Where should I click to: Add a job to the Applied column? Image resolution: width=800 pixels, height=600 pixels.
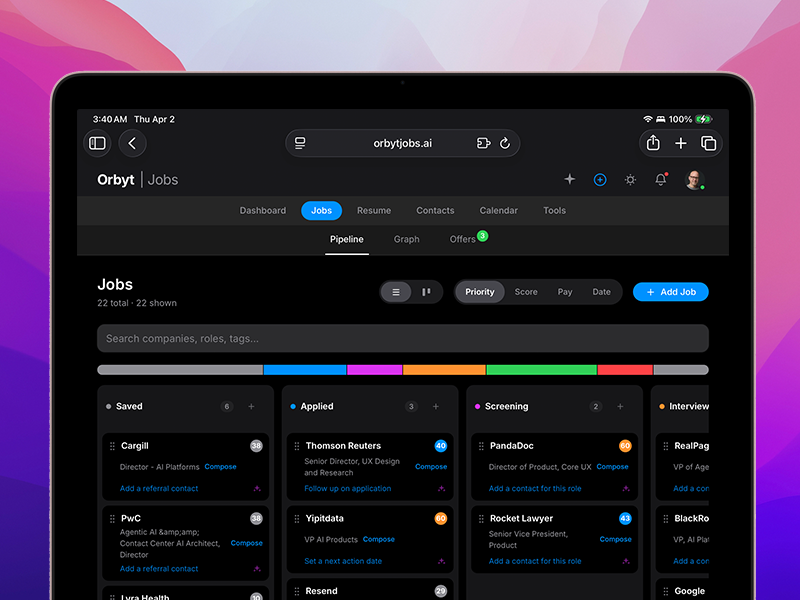(436, 407)
